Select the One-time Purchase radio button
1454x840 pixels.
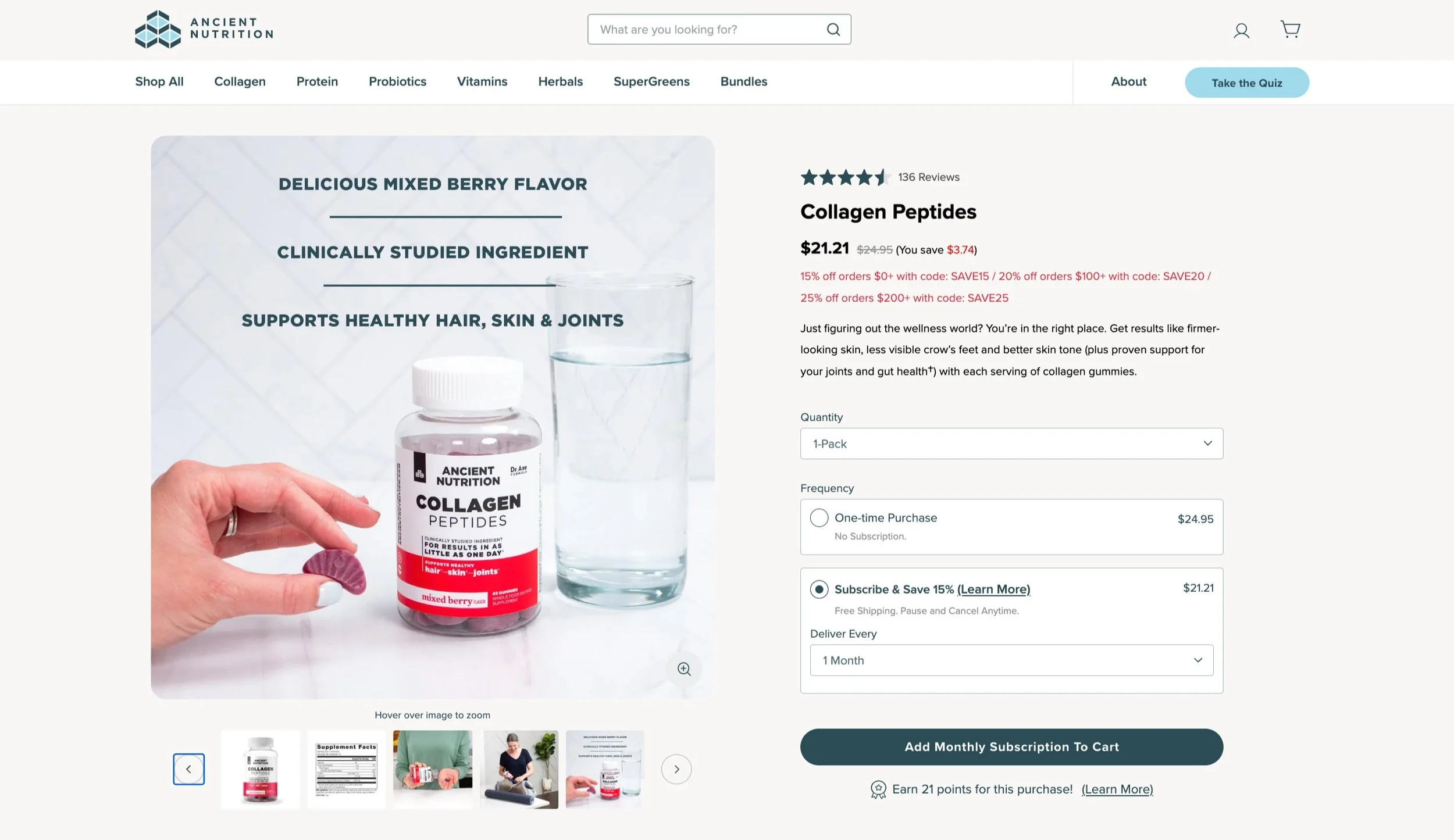pyautogui.click(x=819, y=517)
